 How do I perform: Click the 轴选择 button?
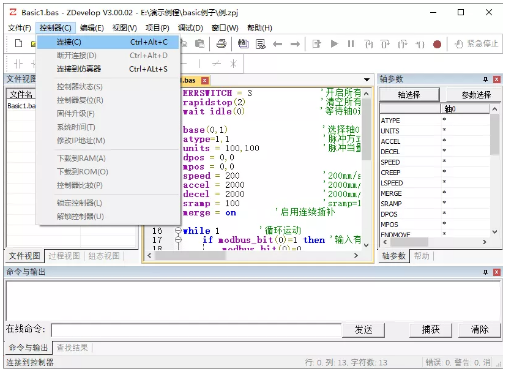point(409,95)
